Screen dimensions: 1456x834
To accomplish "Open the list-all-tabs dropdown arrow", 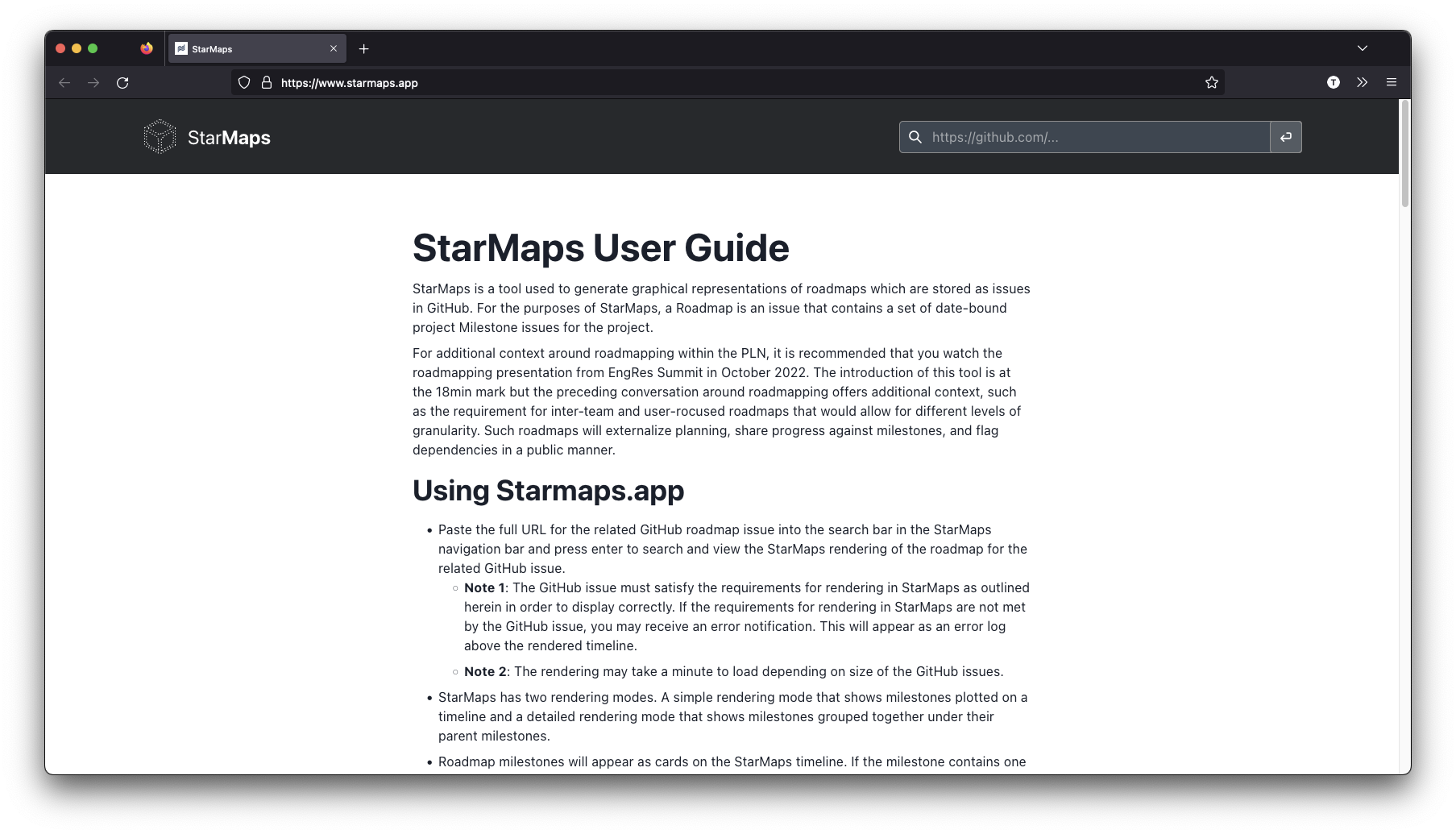I will click(1361, 48).
